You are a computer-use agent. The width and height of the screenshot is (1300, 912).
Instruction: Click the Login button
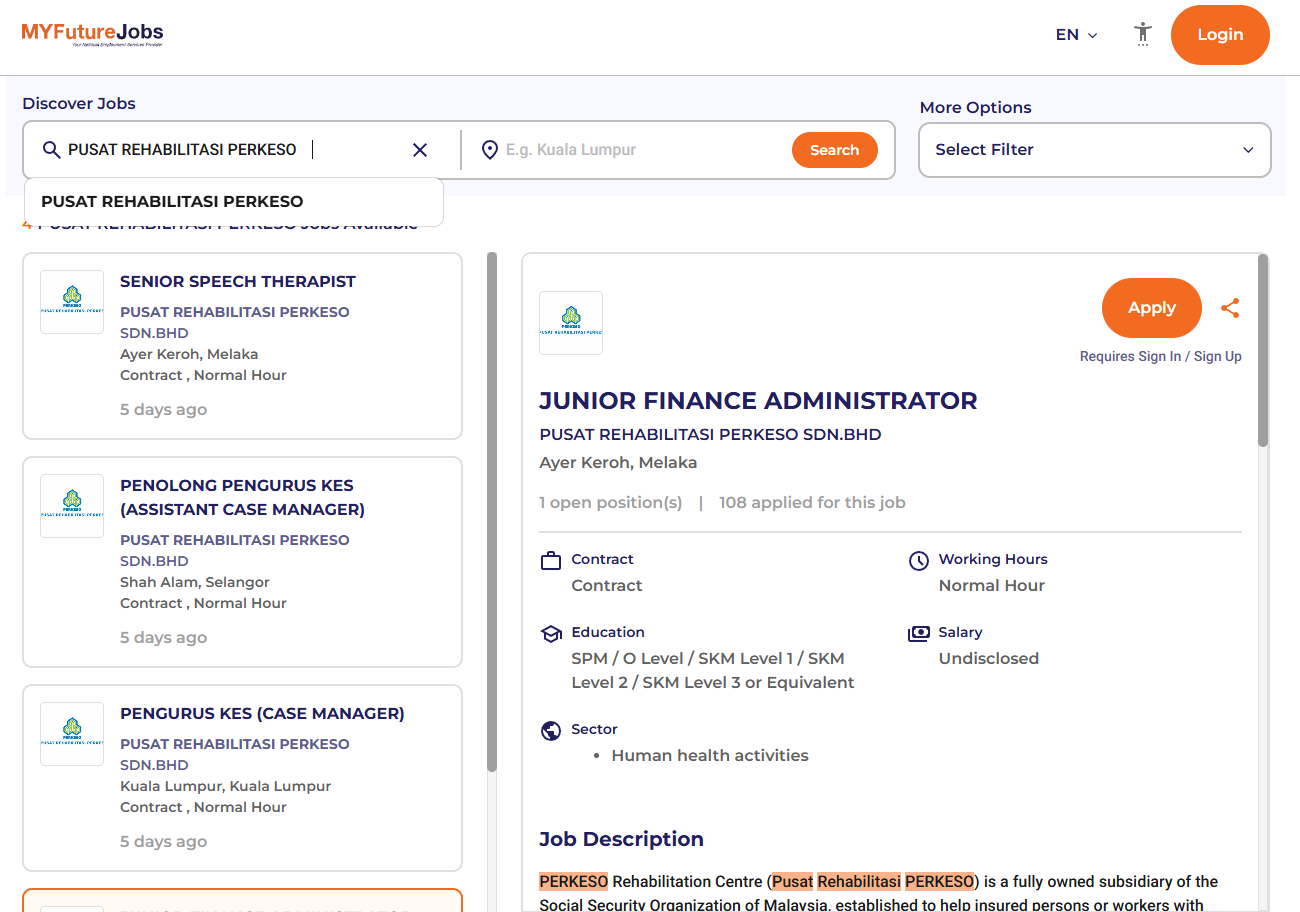1220,35
